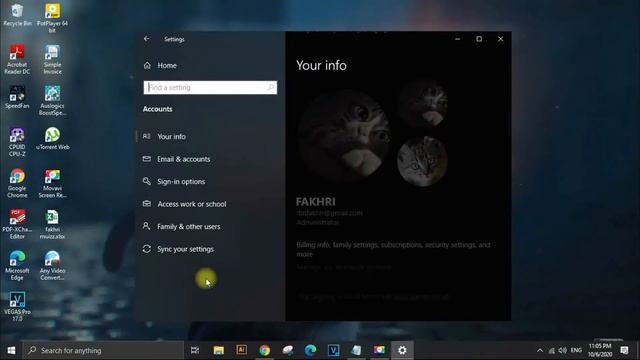Viewport: 640px width, 360px height.
Task: Open Task View from taskbar
Action: [195, 350]
